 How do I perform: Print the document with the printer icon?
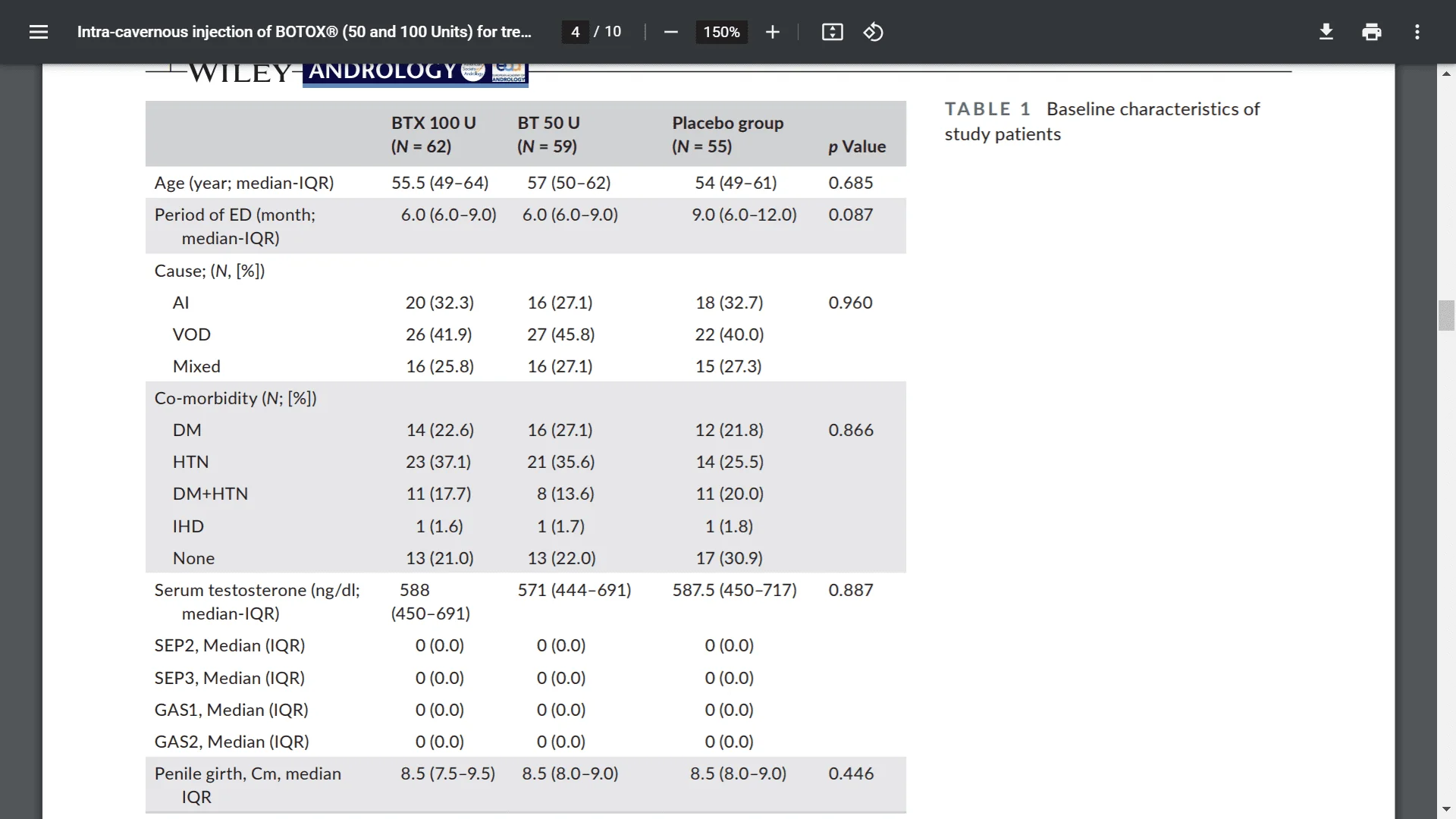tap(1371, 32)
